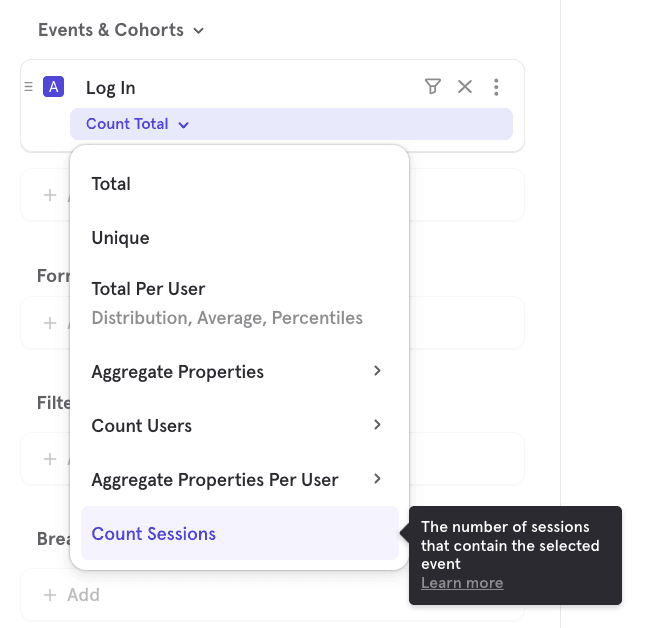Click the filter funnel icon on Log In
The height and width of the screenshot is (628, 658).
[432, 87]
